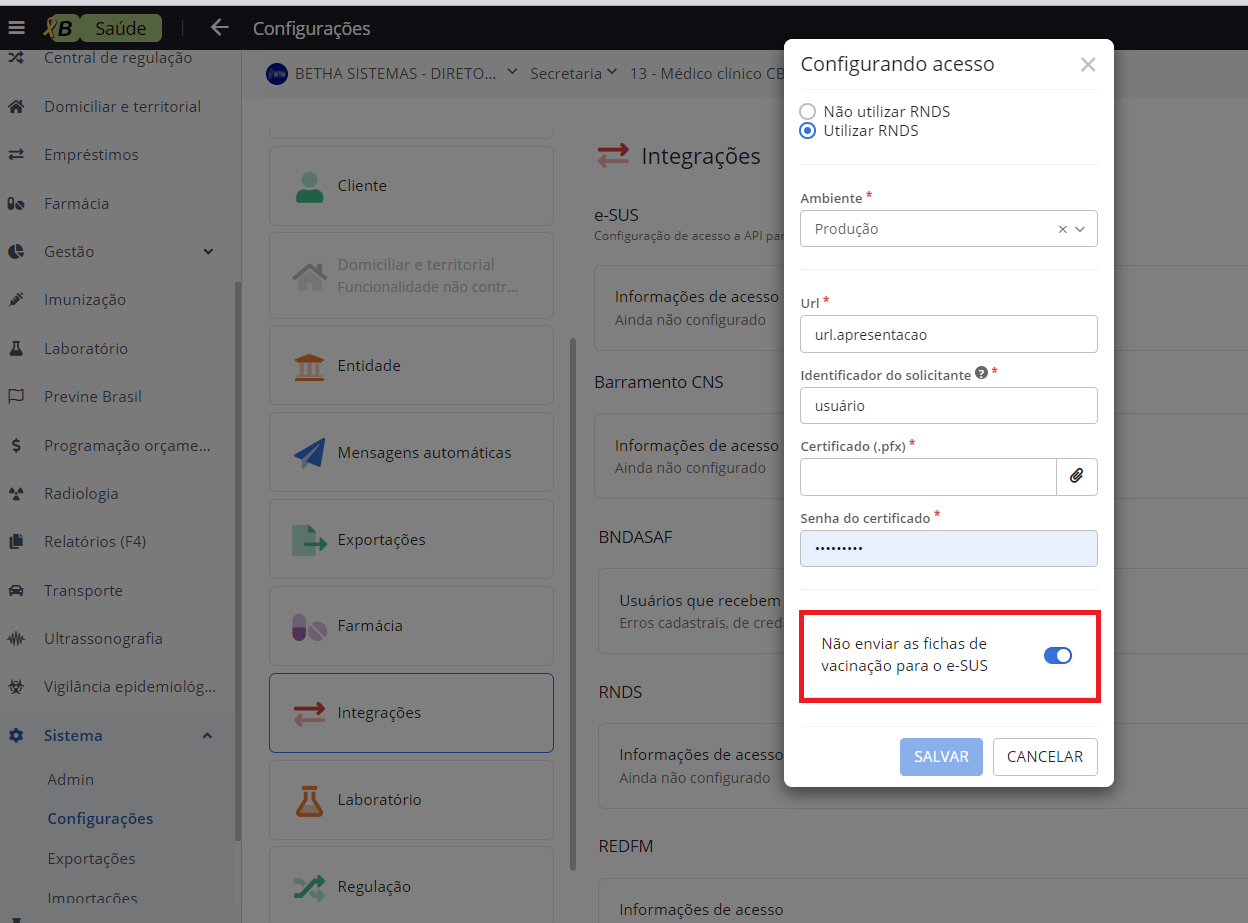Clear the Produção selection with the X icon

click(x=1062, y=229)
